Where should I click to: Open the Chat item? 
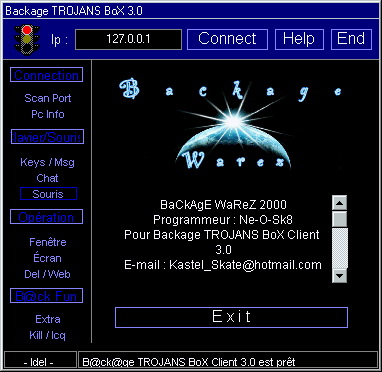(47, 178)
